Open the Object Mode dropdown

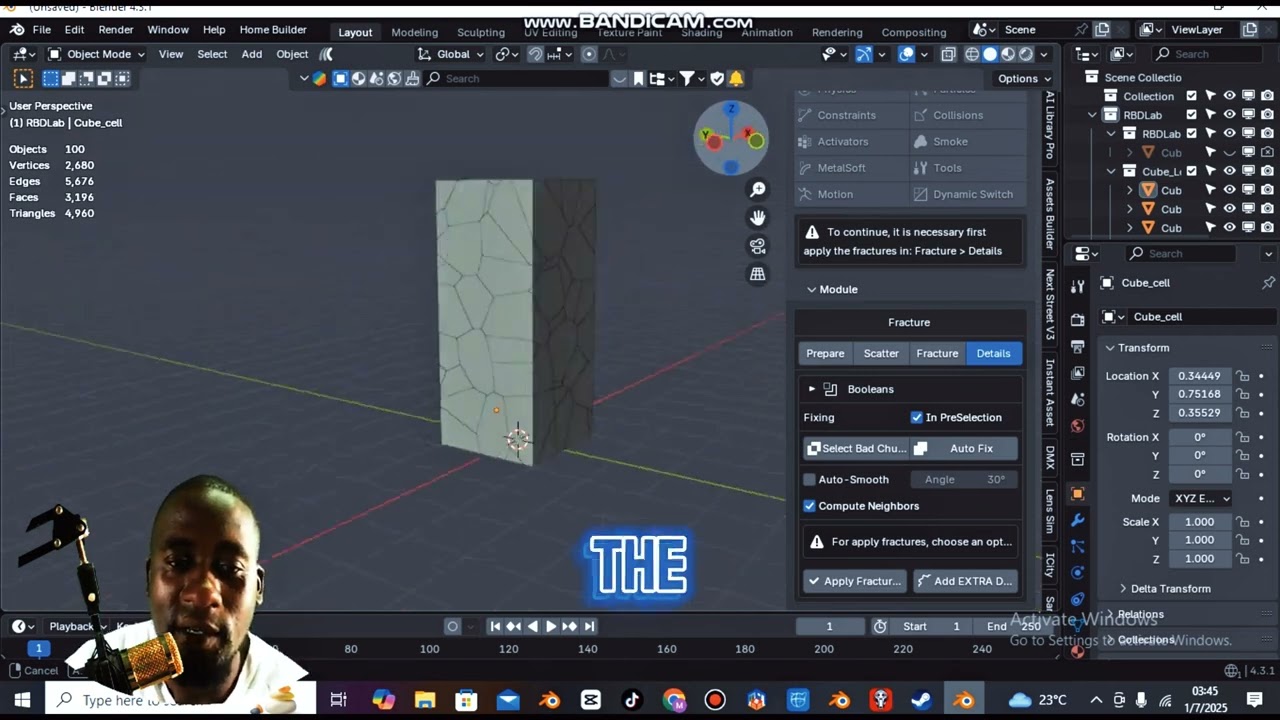pos(96,54)
